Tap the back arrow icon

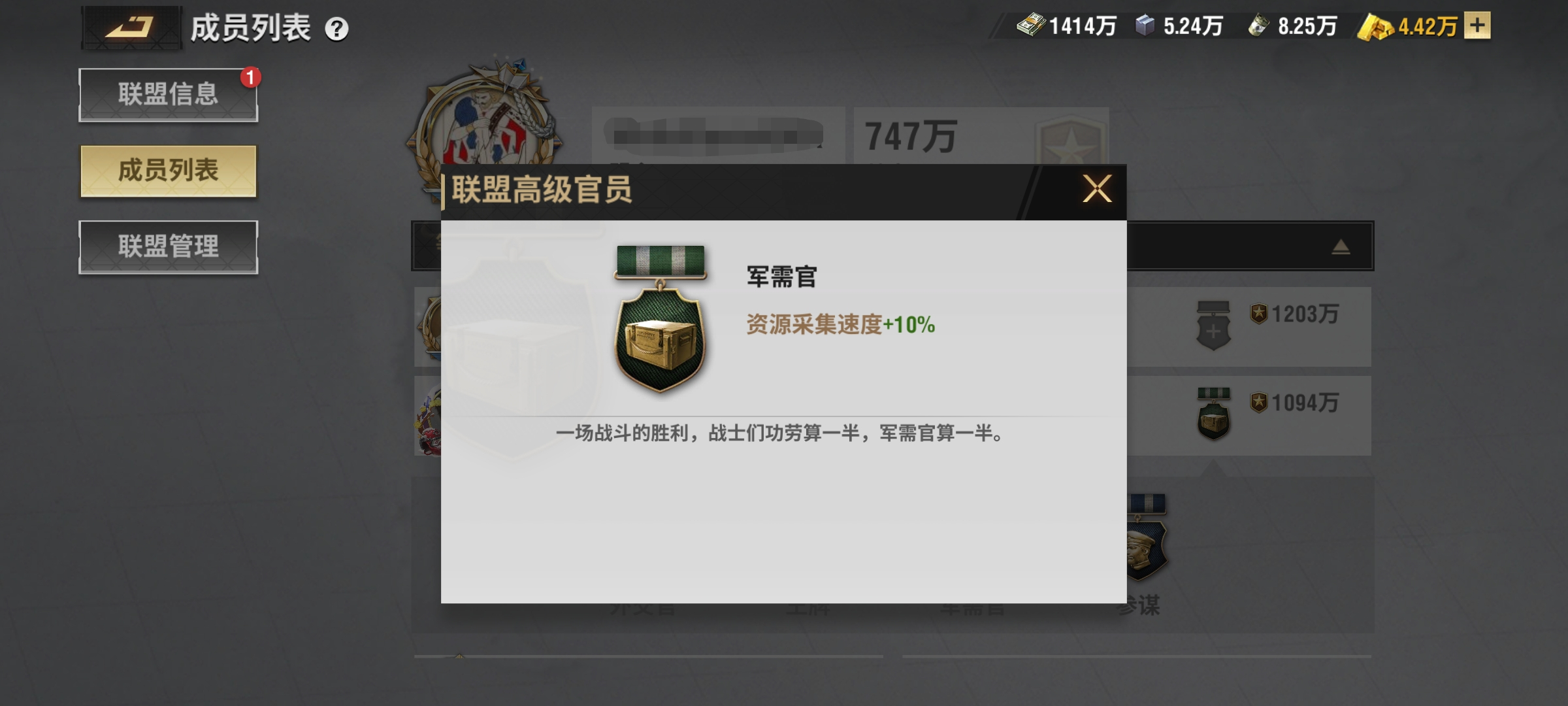pyautogui.click(x=131, y=27)
